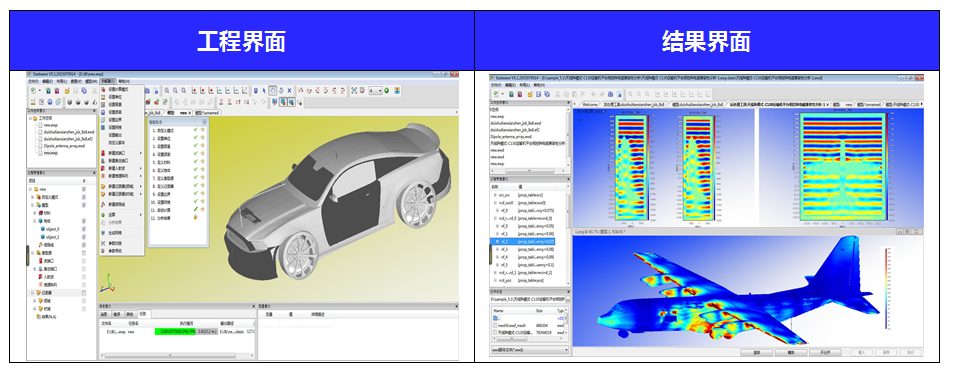Screen dimensions: 953x372
Task: Open the file type dropdown at bottom of results window
Action: pos(530,350)
